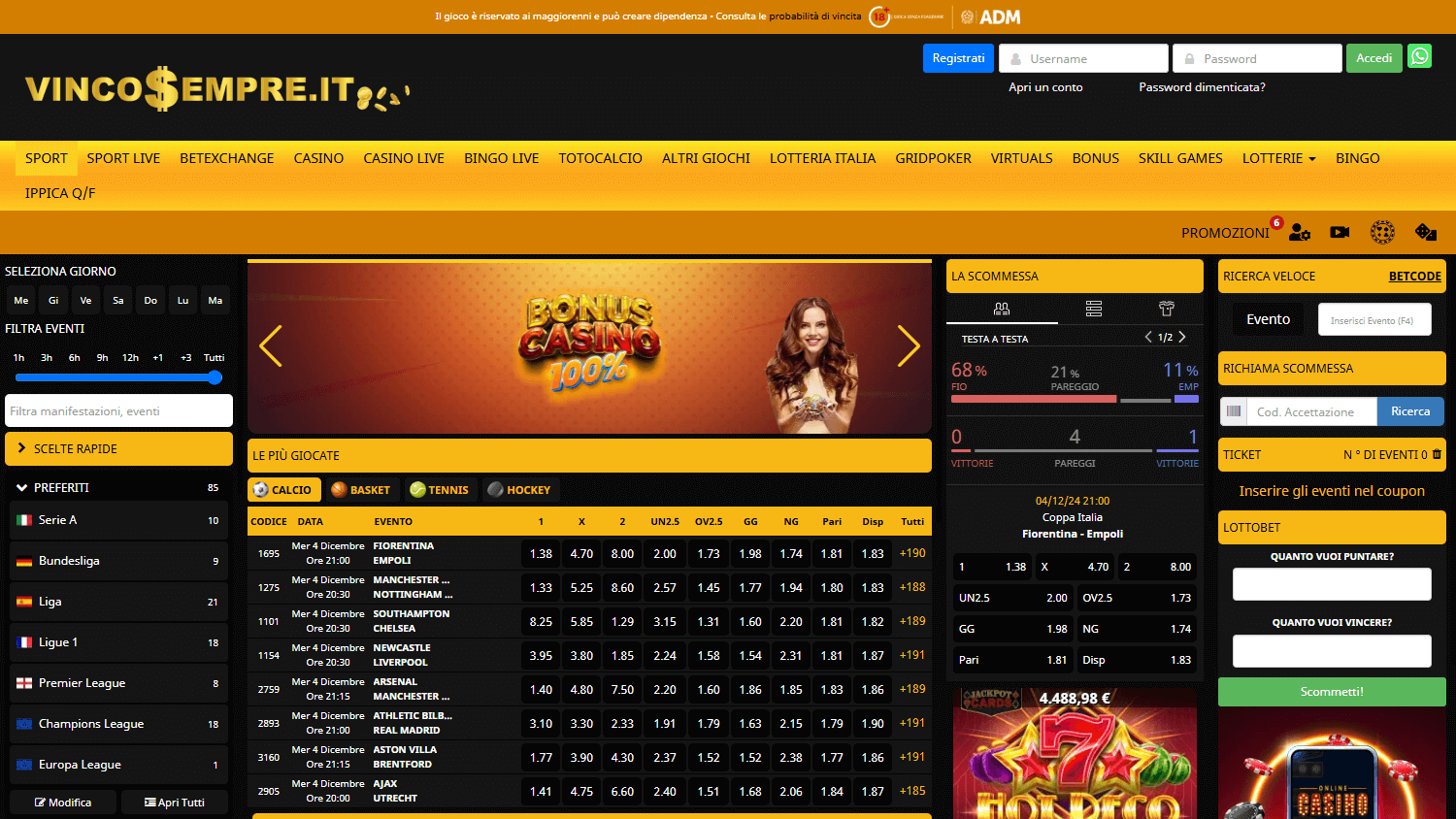Select day filter Do

tap(150, 301)
